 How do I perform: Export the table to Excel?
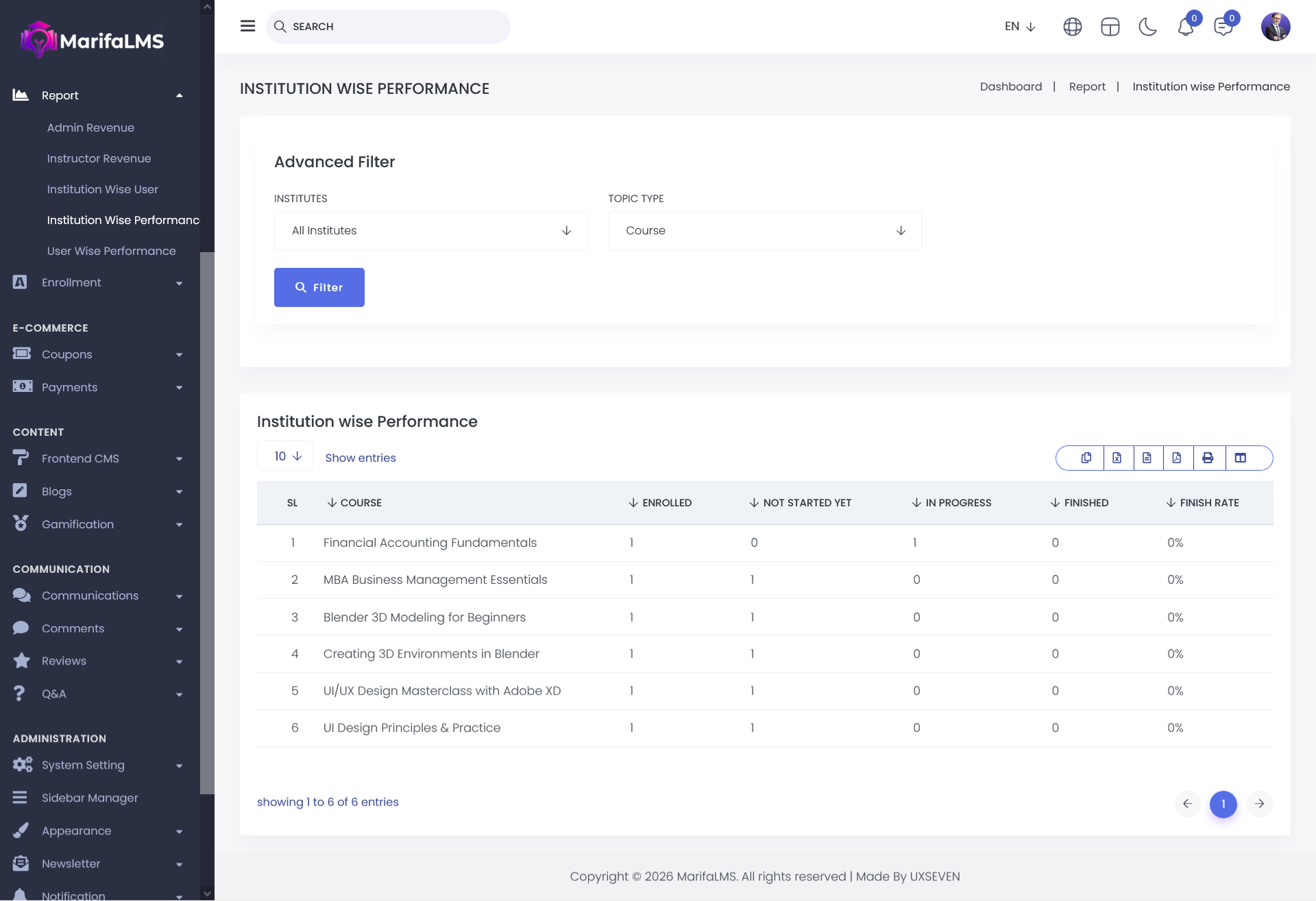point(1117,458)
